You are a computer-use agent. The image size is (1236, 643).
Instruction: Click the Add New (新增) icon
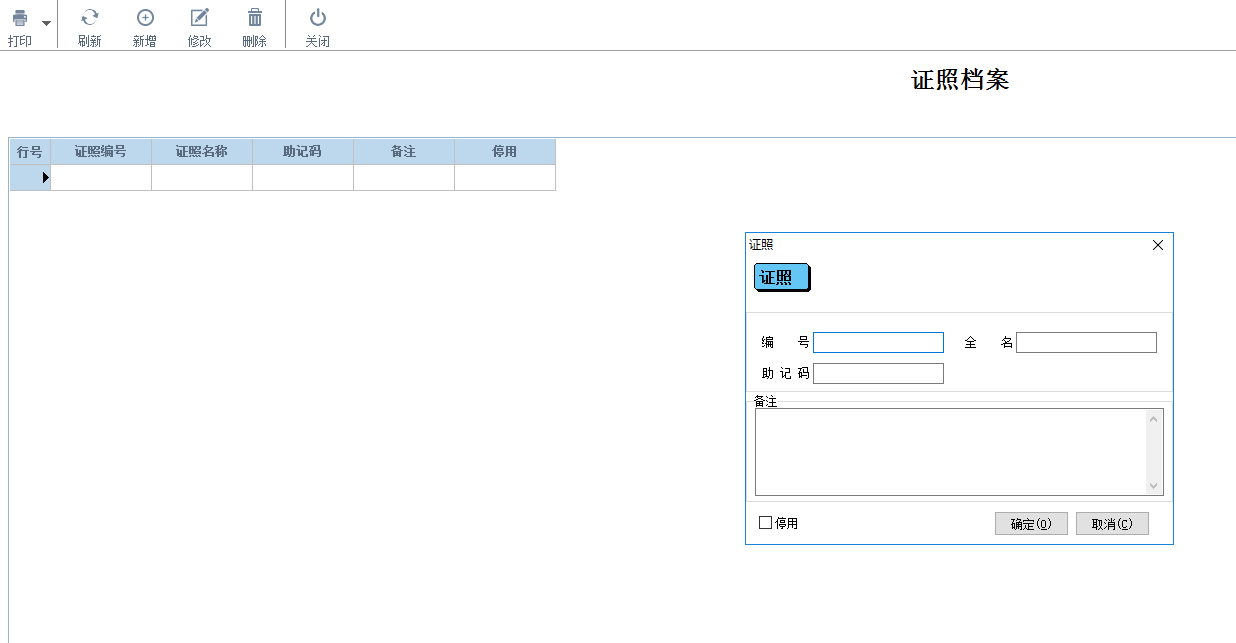(x=145, y=18)
